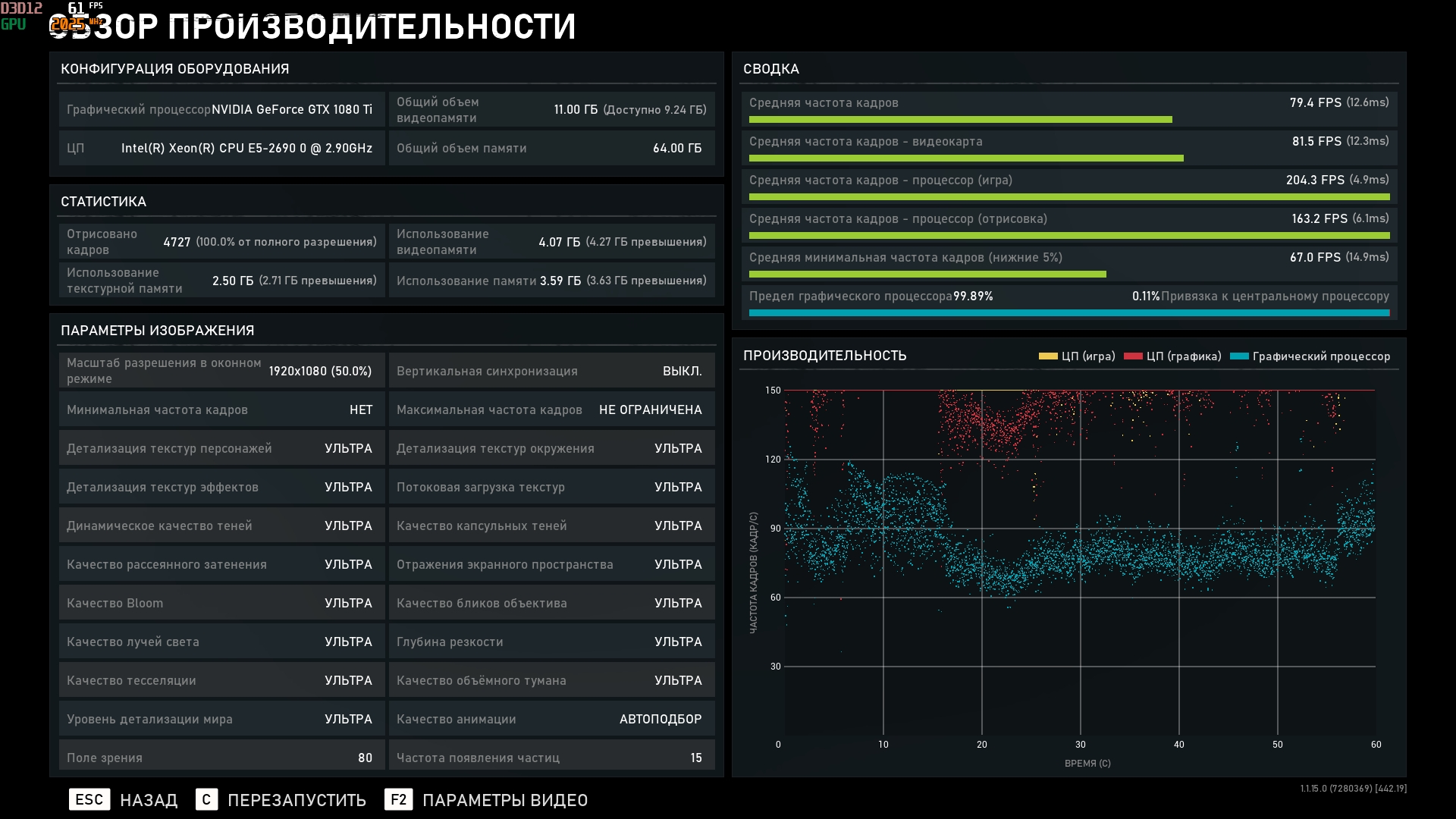Select the Минимальная частота кадров НЕТ row
The height and width of the screenshot is (819, 1456).
221,409
